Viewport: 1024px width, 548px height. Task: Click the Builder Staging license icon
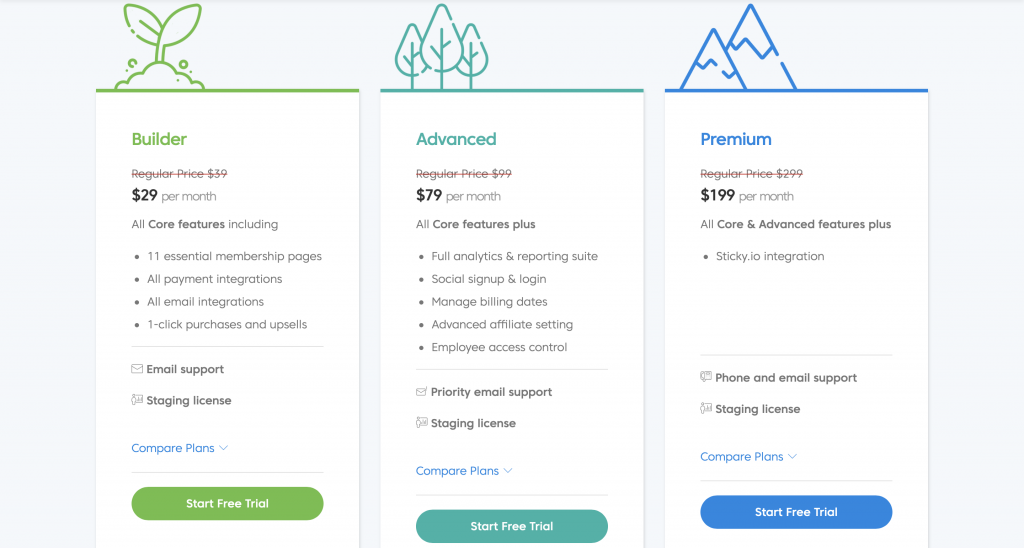click(137, 400)
